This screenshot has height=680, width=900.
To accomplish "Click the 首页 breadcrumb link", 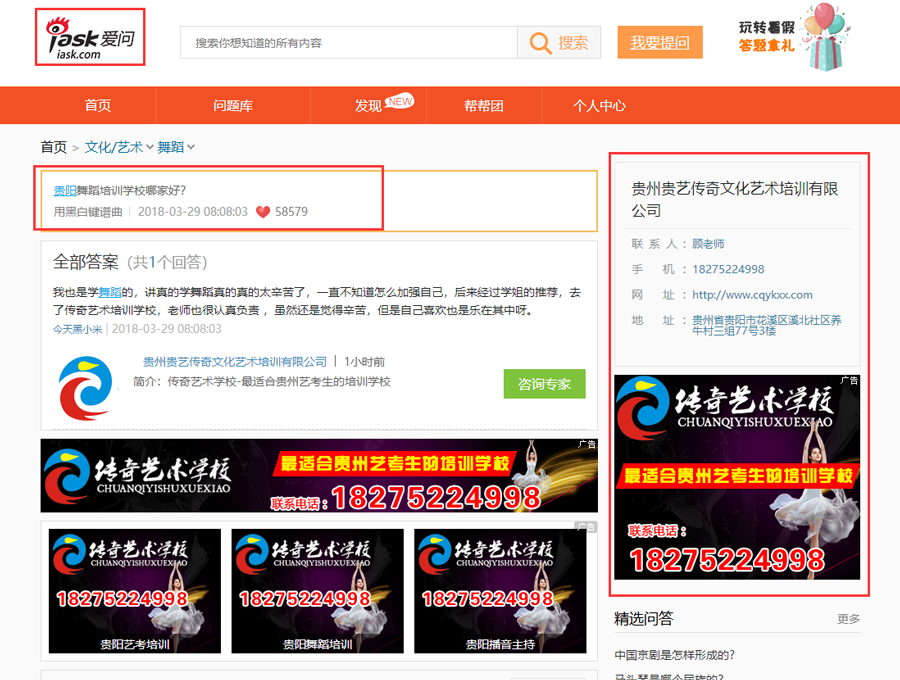I will pyautogui.click(x=54, y=147).
